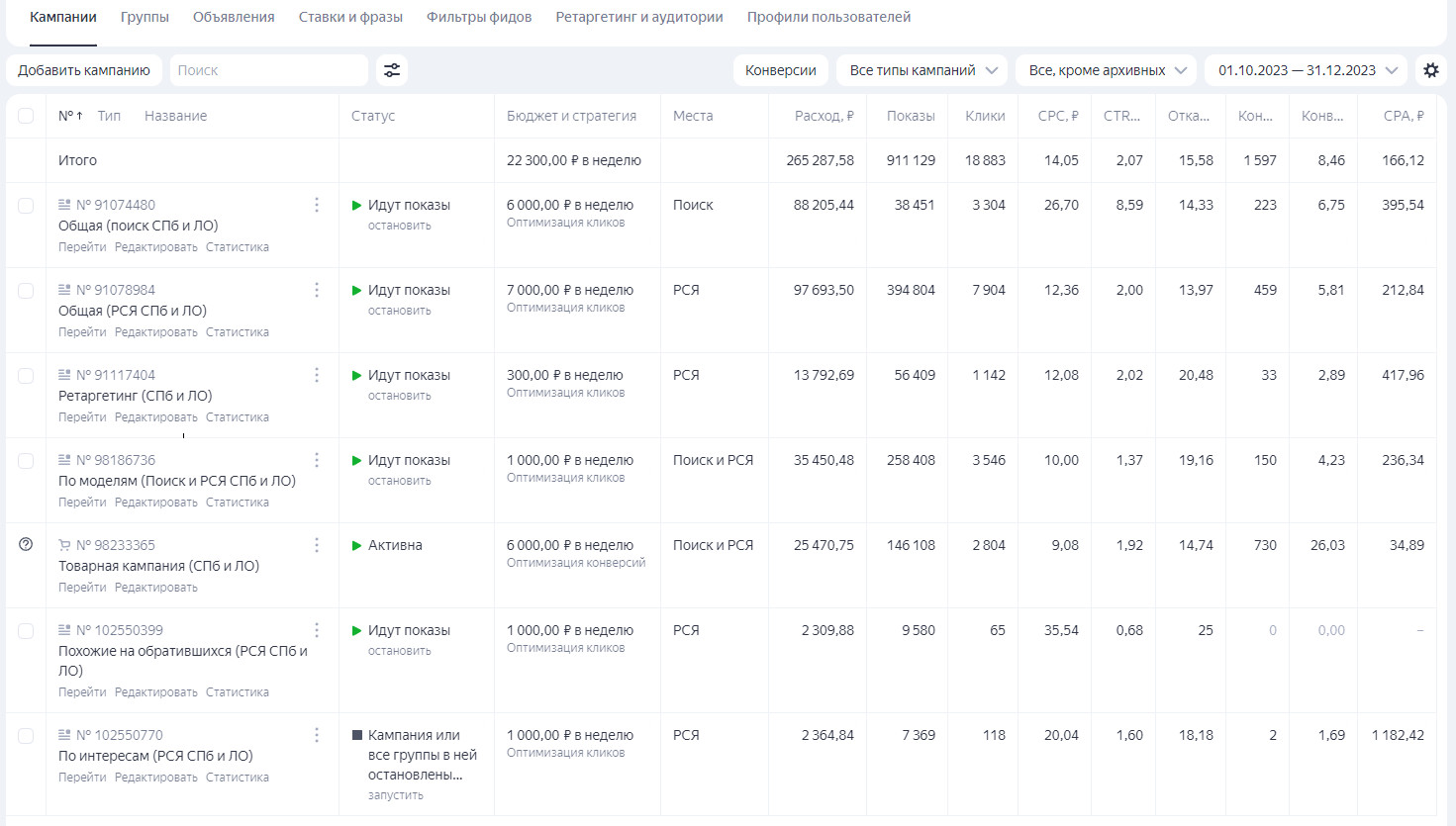Tick checkbox for По интересам campaign
This screenshot has width=1456, height=826.
click(x=26, y=736)
